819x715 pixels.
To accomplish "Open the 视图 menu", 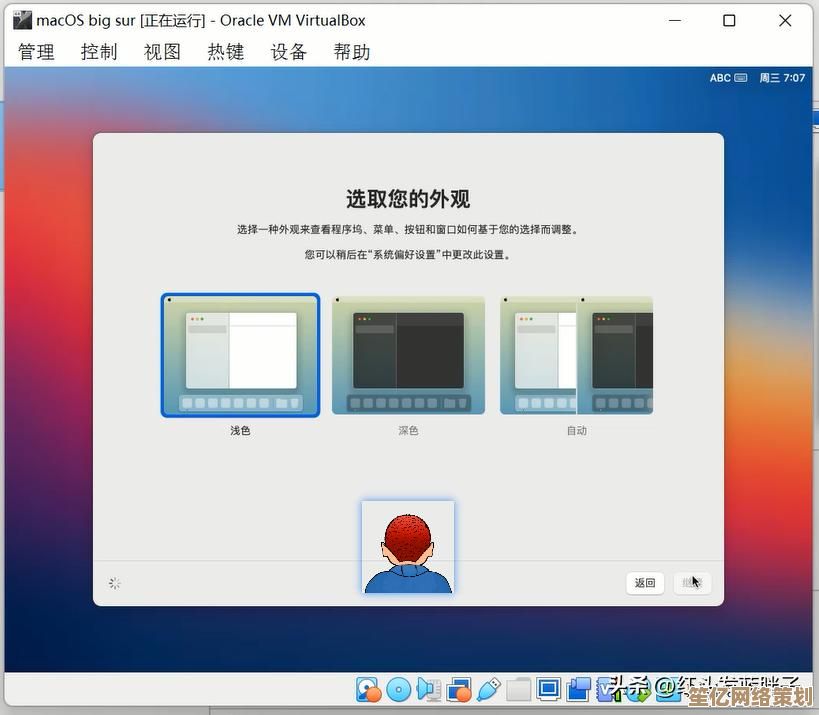I will click(162, 52).
